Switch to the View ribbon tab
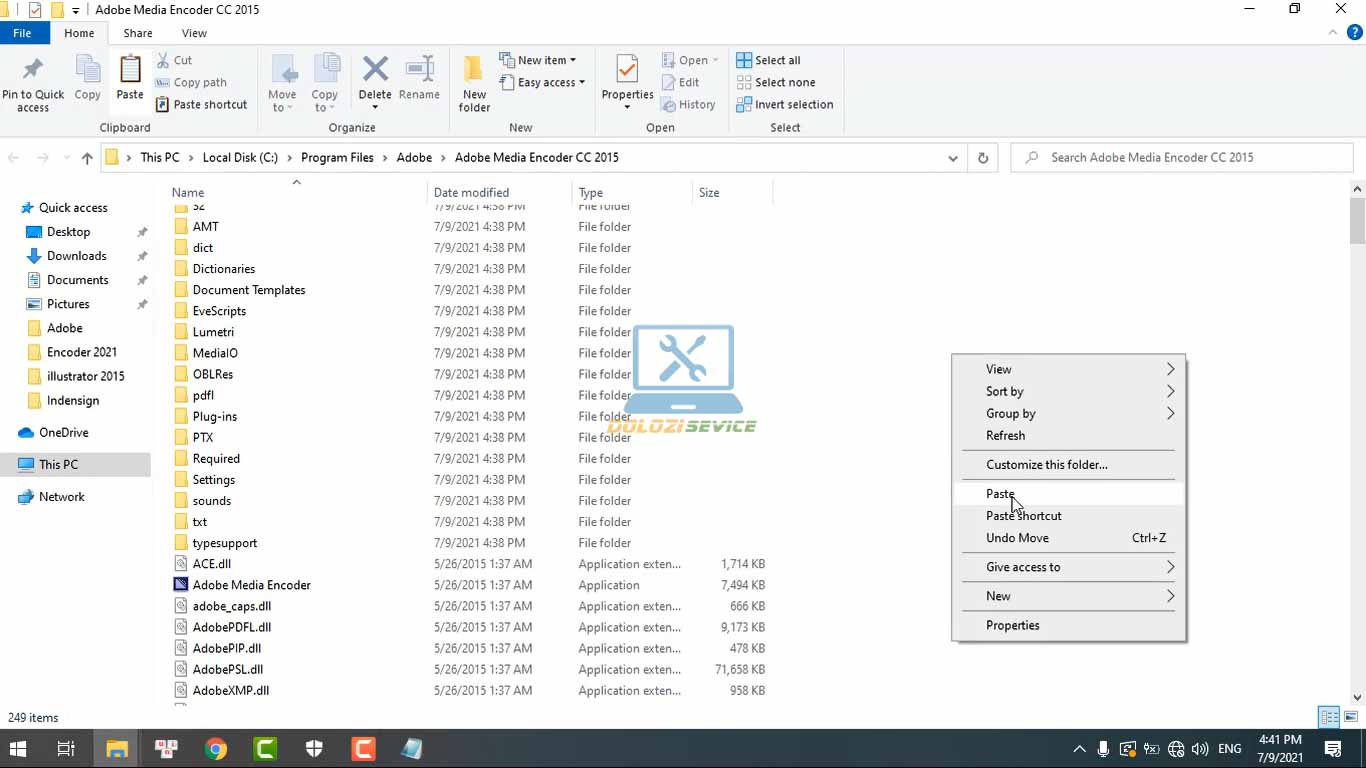Screen dimensions: 1366x768 [x=193, y=33]
